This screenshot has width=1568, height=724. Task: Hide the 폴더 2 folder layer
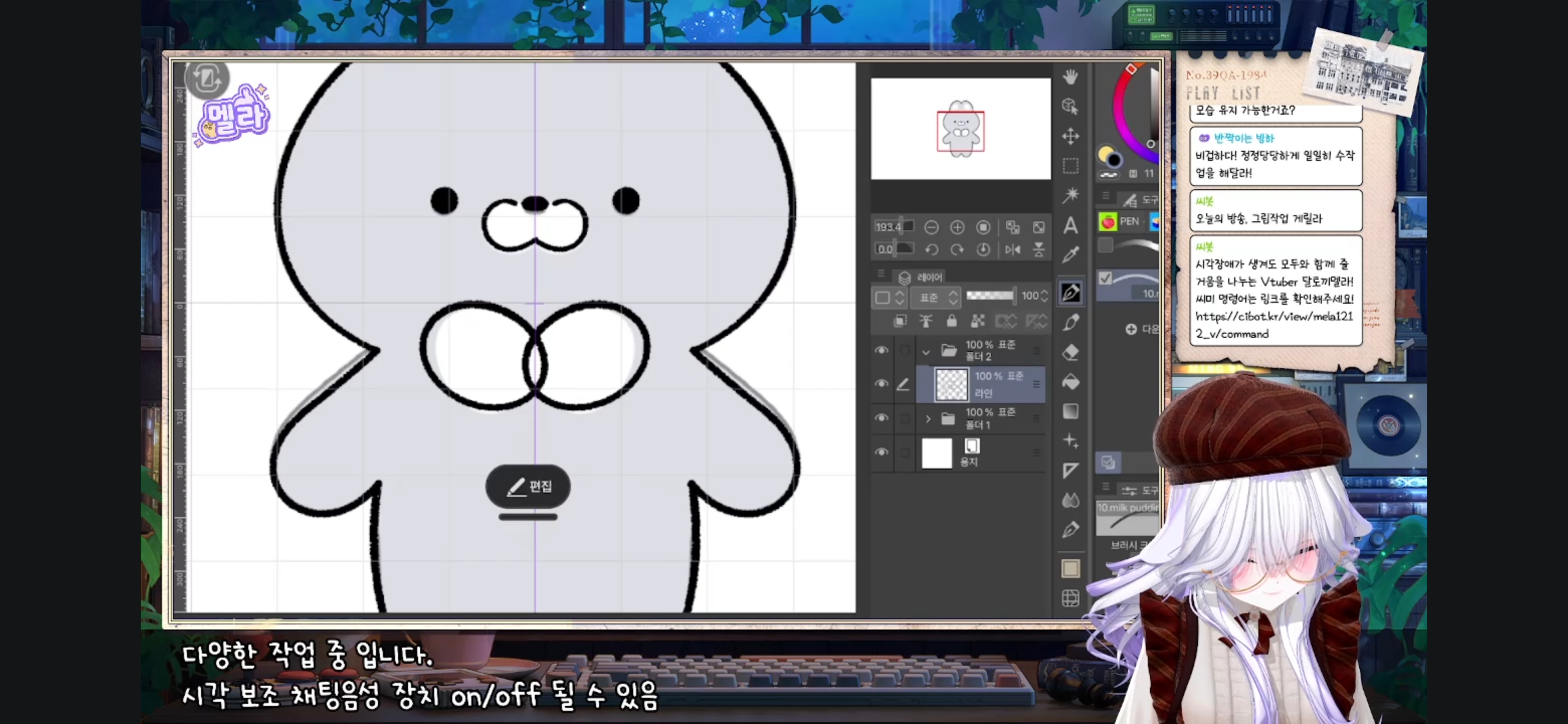(x=881, y=350)
